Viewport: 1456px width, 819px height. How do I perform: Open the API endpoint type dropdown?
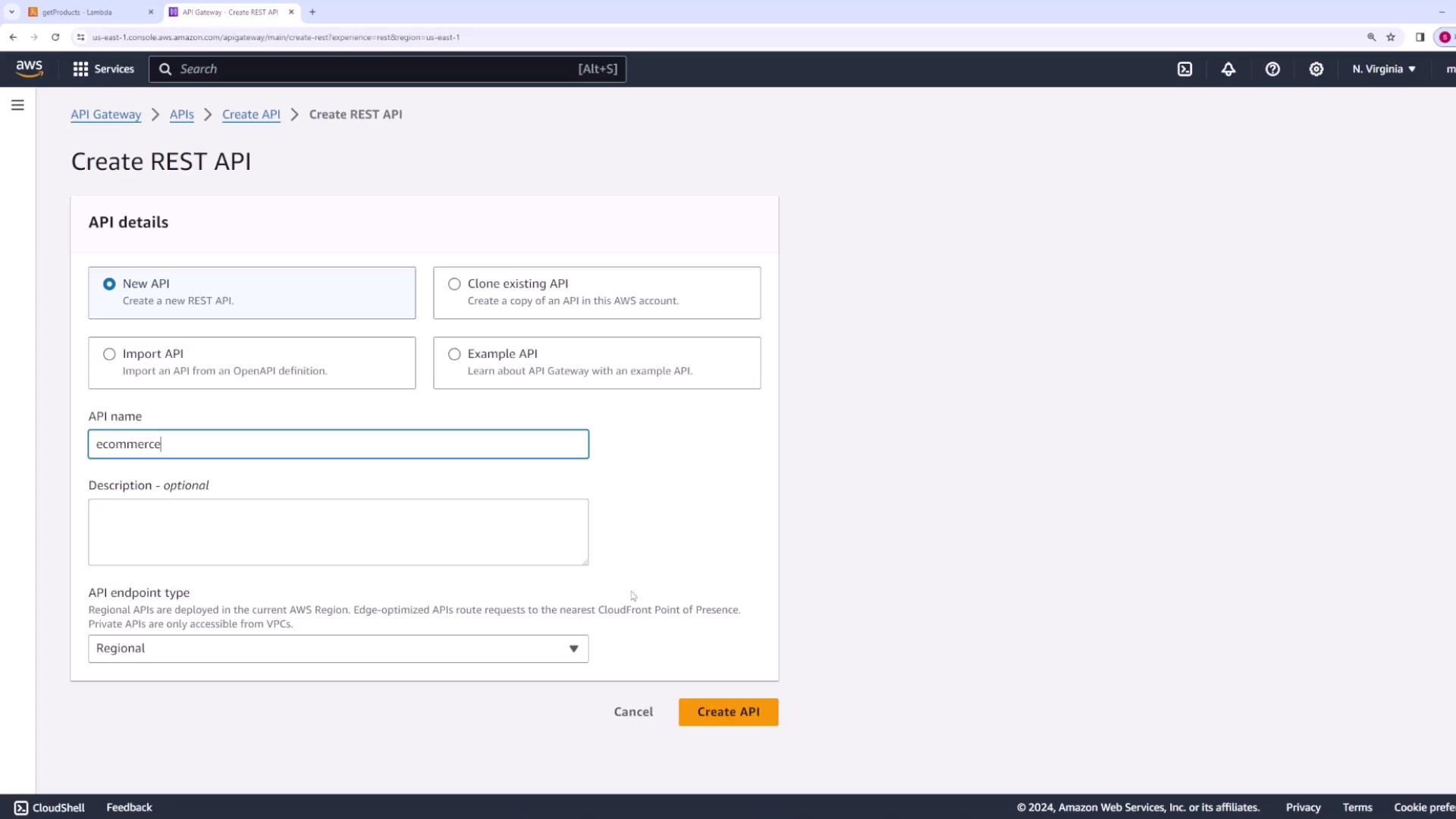(338, 649)
